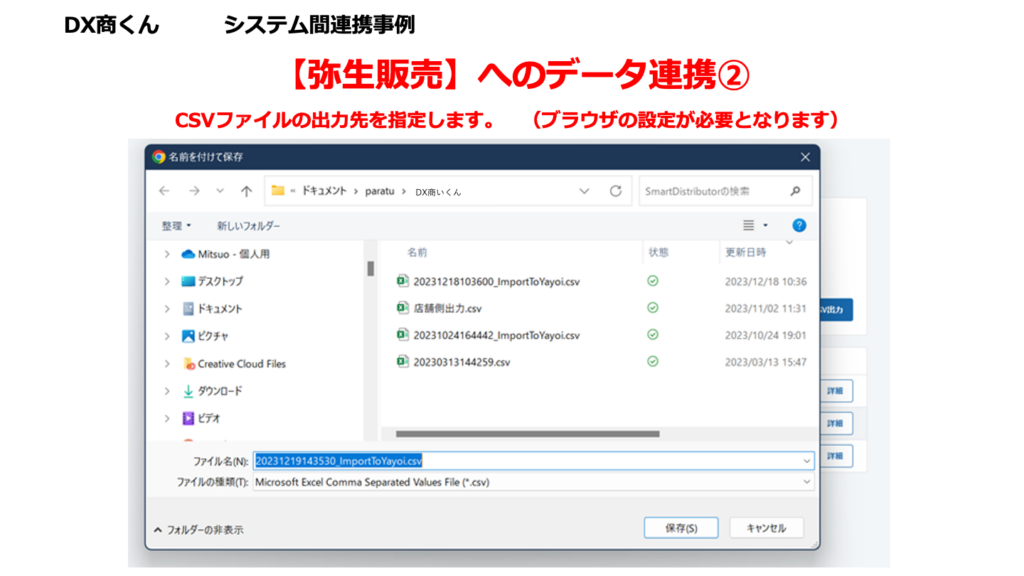Image resolution: width=1024 pixels, height=576 pixels.
Task: Expand the デスクトップ tree node
Action: [167, 282]
